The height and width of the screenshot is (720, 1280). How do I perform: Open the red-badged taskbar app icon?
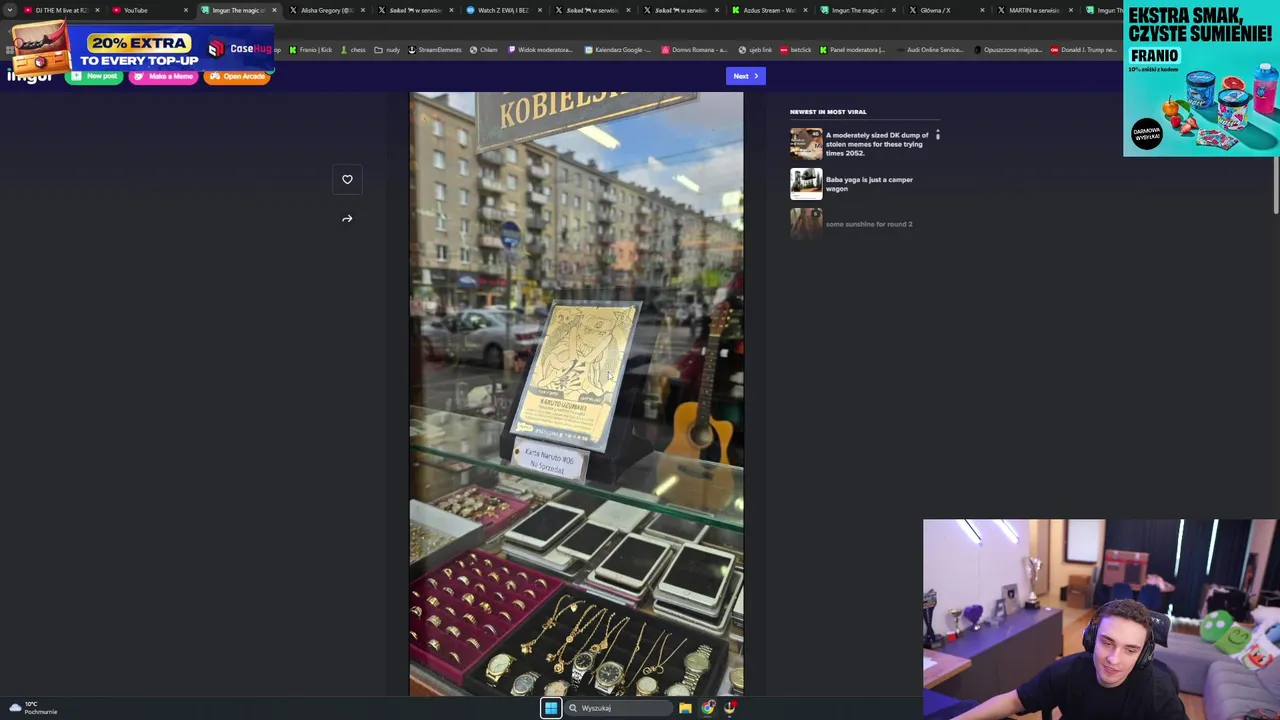pos(731,708)
